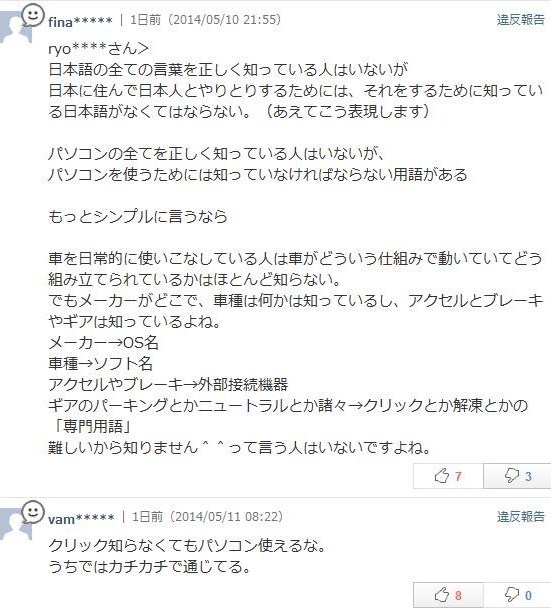Image resolution: width=551 pixels, height=608 pixels.
Task: Like vam's comment with thumbs-up icon
Action: tap(442, 594)
